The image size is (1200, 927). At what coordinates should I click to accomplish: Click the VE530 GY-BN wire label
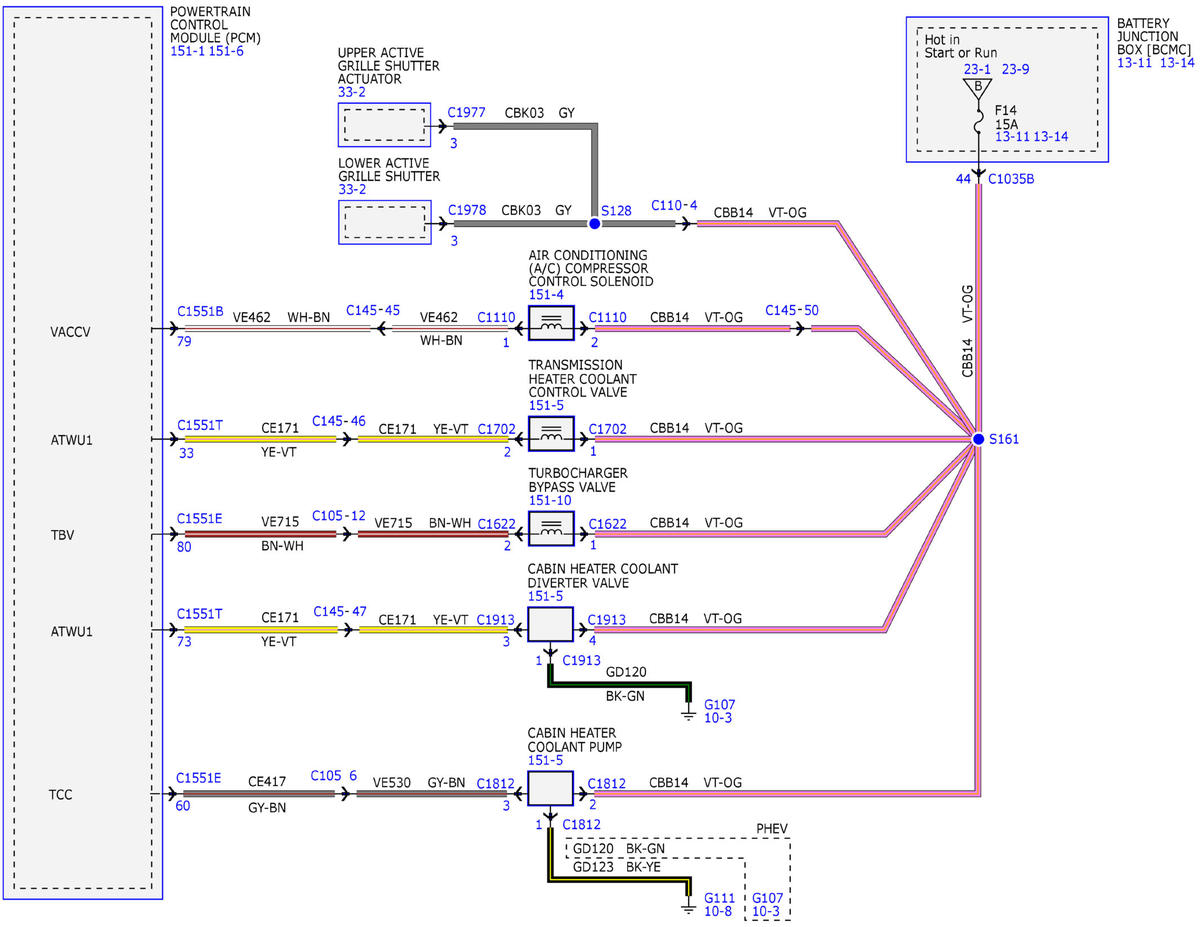418,785
